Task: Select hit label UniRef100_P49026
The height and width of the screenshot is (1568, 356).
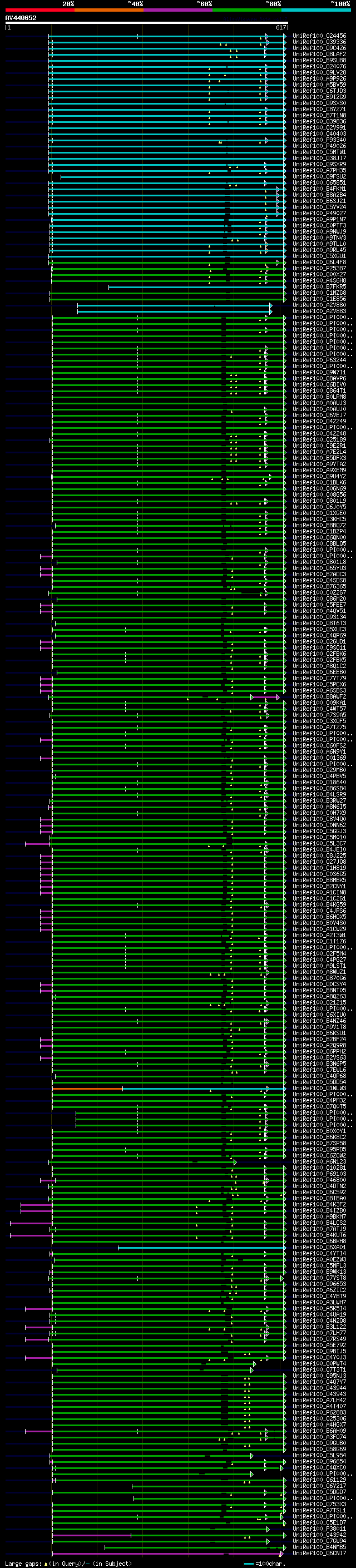Action: pos(319,146)
